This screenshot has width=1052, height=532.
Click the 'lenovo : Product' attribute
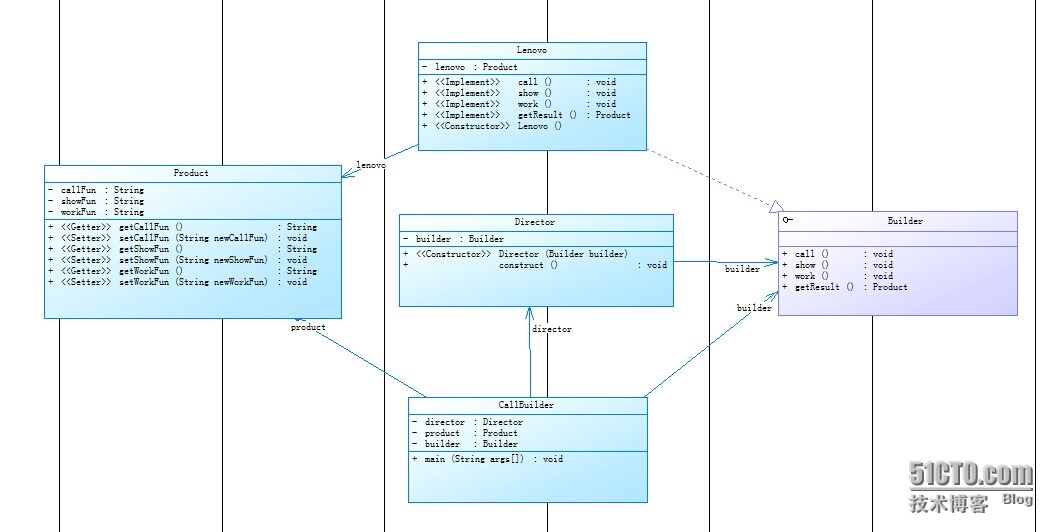[x=470, y=67]
